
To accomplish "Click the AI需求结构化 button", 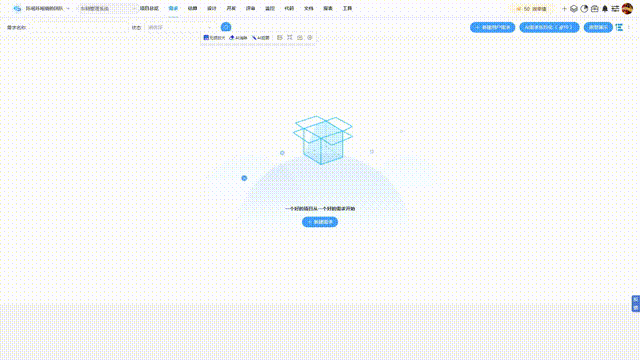I will [549, 27].
